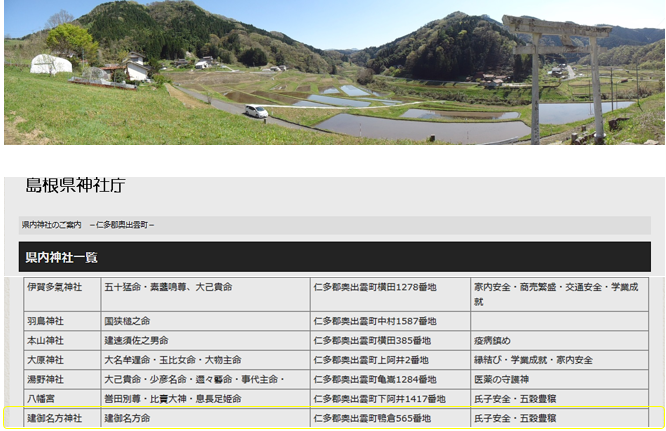The image size is (666, 431).
Task: Click the empty benefits cell in 羽島神社 row
Action: (x=559, y=321)
